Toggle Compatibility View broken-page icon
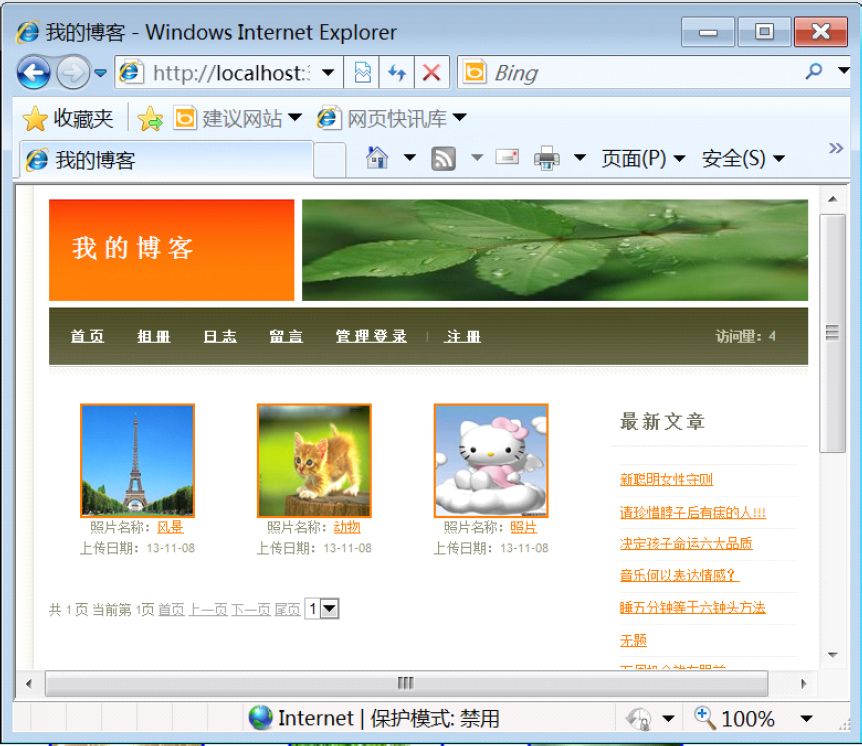Image resolution: width=862 pixels, height=746 pixels. (362, 73)
